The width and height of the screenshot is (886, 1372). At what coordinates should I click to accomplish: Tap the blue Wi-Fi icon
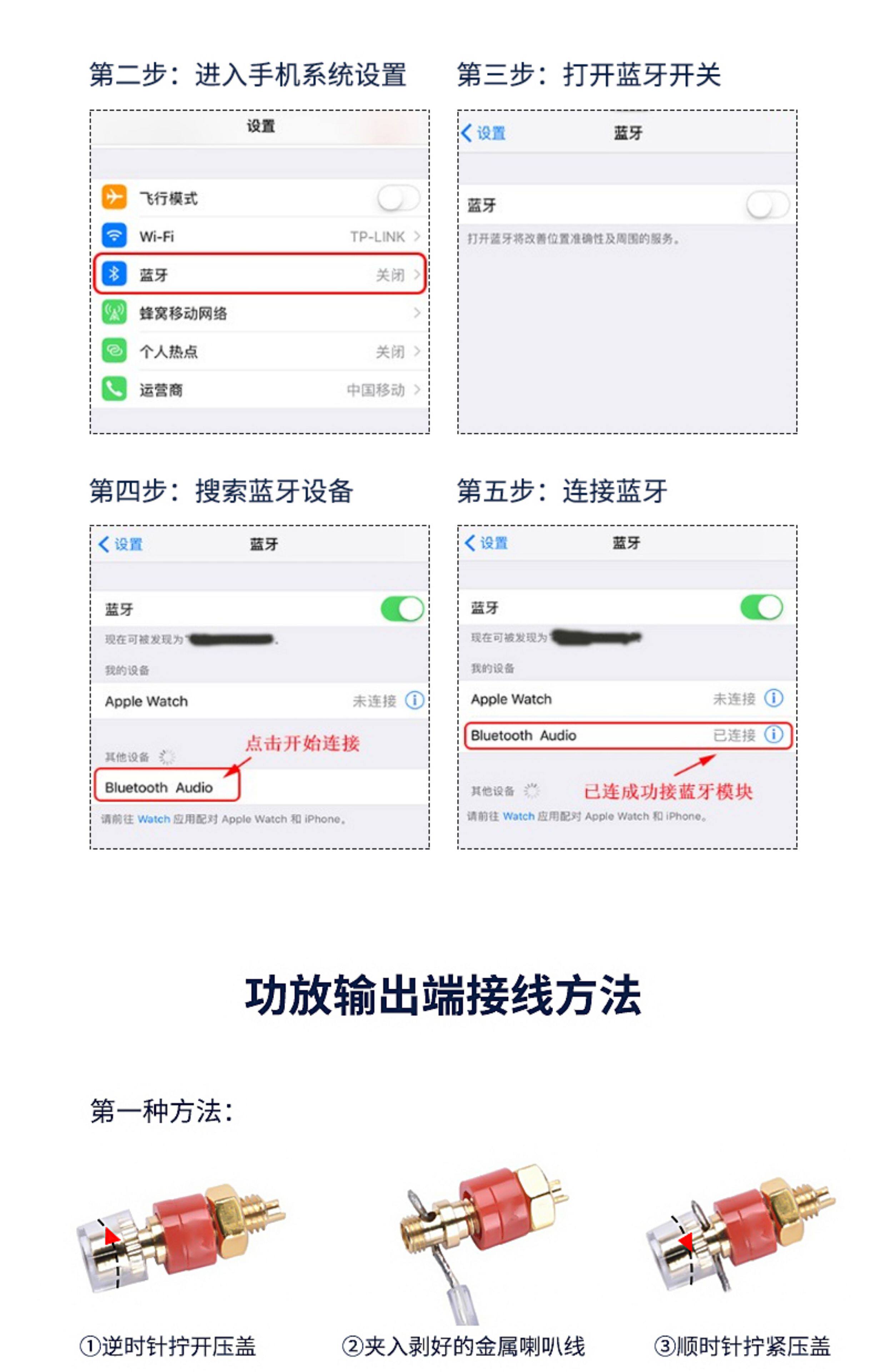coord(114,235)
